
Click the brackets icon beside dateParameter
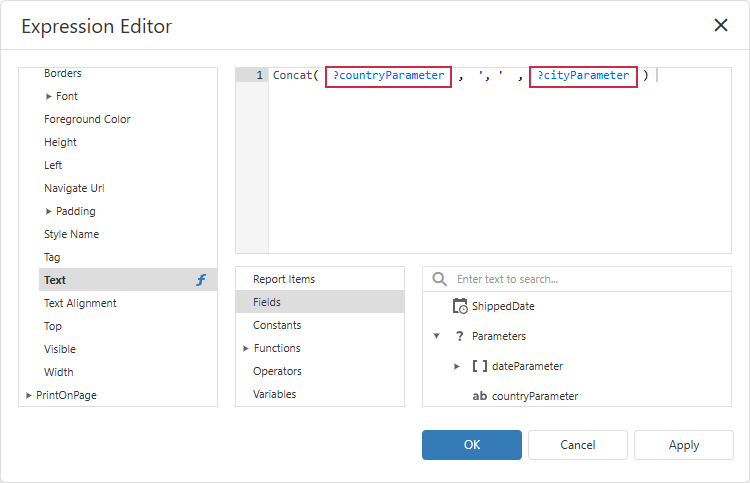[480, 366]
